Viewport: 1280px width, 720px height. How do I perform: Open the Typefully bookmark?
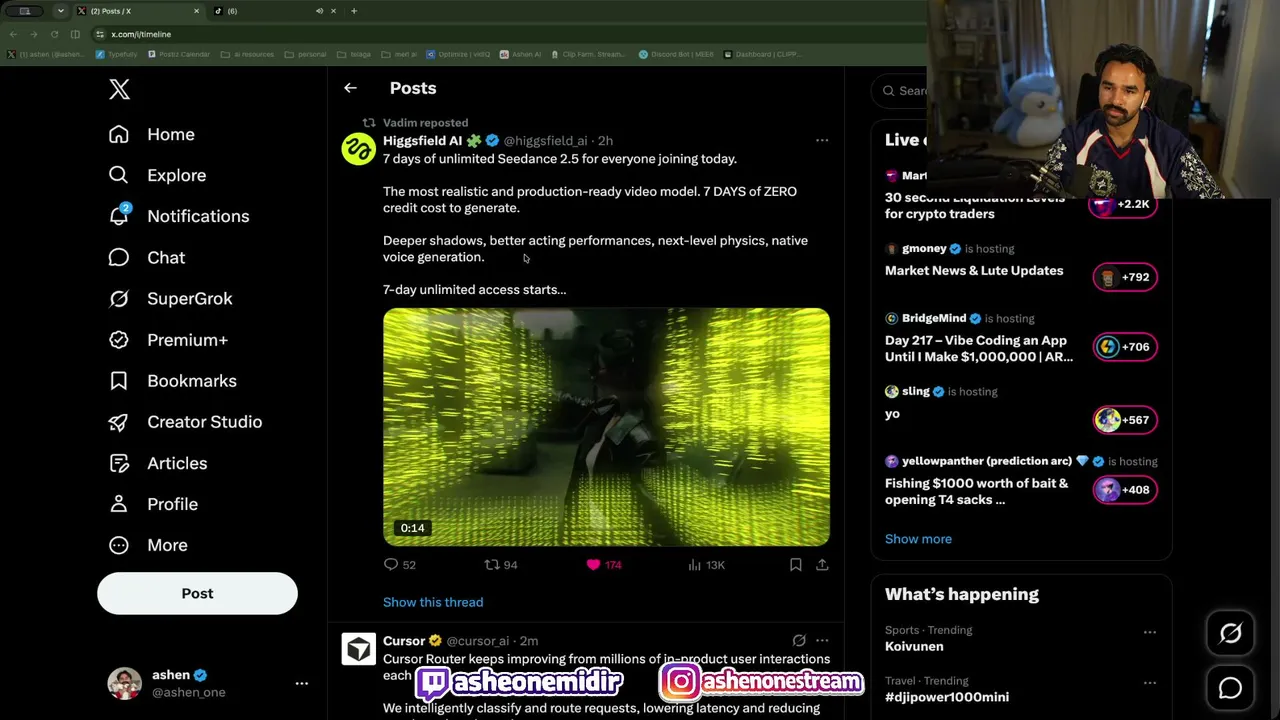[x=117, y=54]
